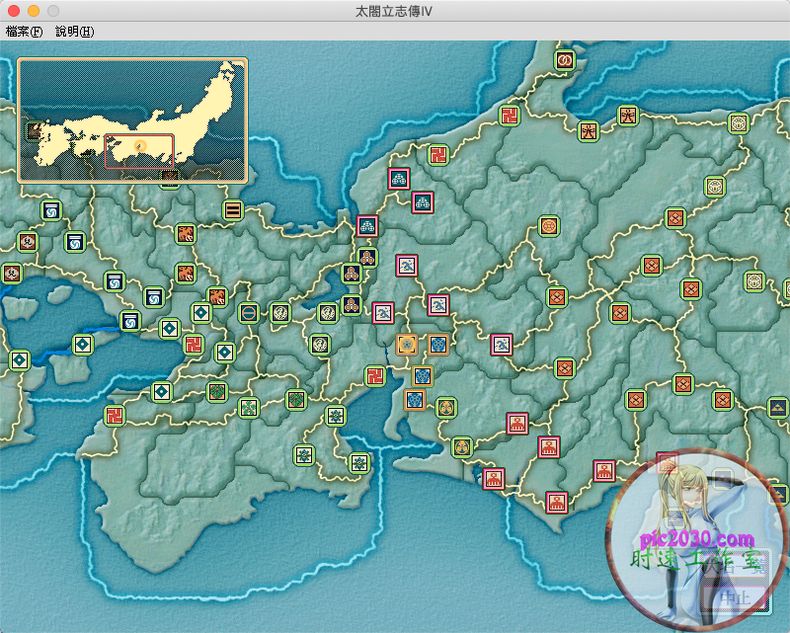The width and height of the screenshot is (790, 633).
Task: Select the castle with circle-and-bar crest
Action: (249, 313)
